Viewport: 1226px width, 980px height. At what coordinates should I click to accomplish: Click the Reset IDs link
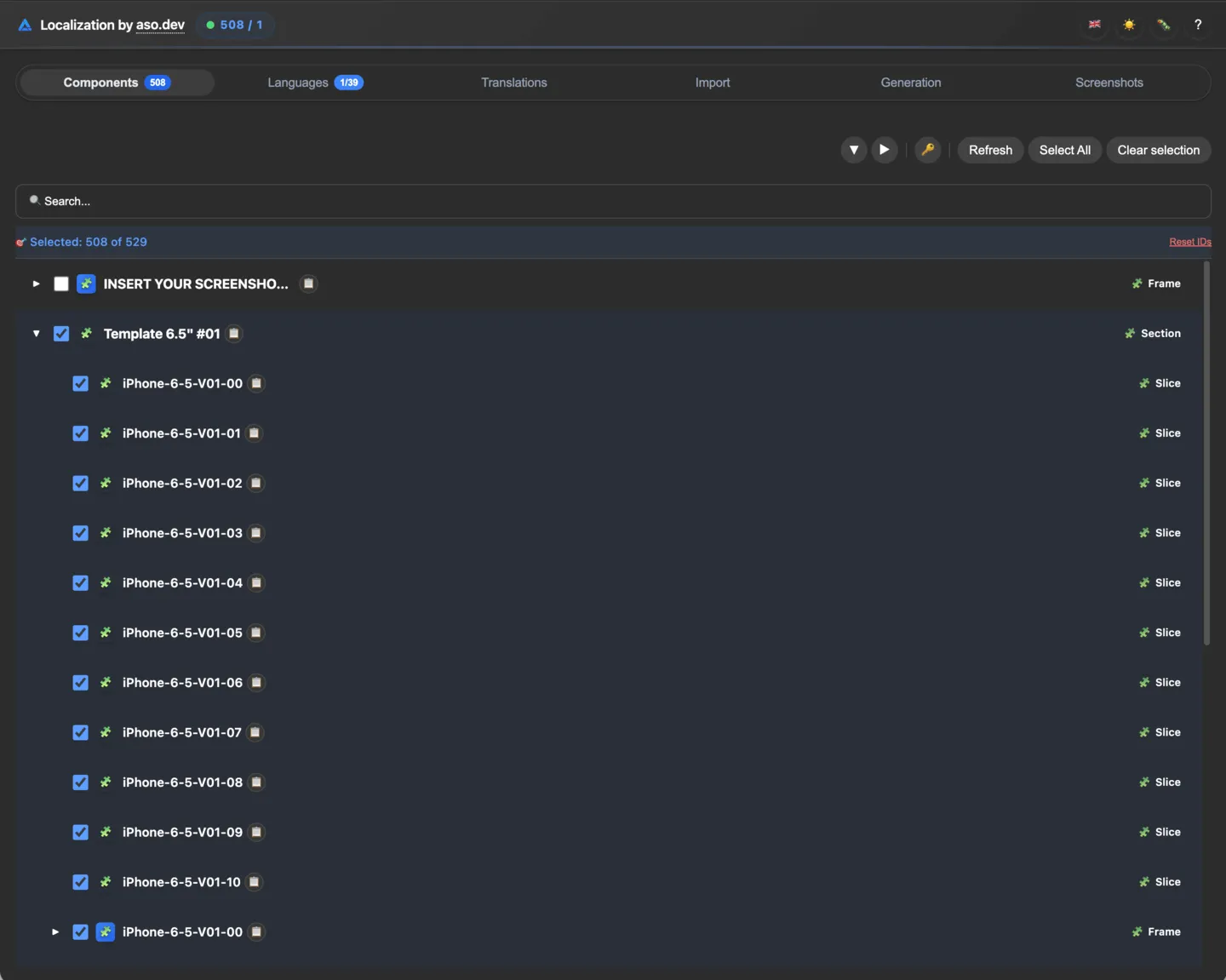(1189, 242)
